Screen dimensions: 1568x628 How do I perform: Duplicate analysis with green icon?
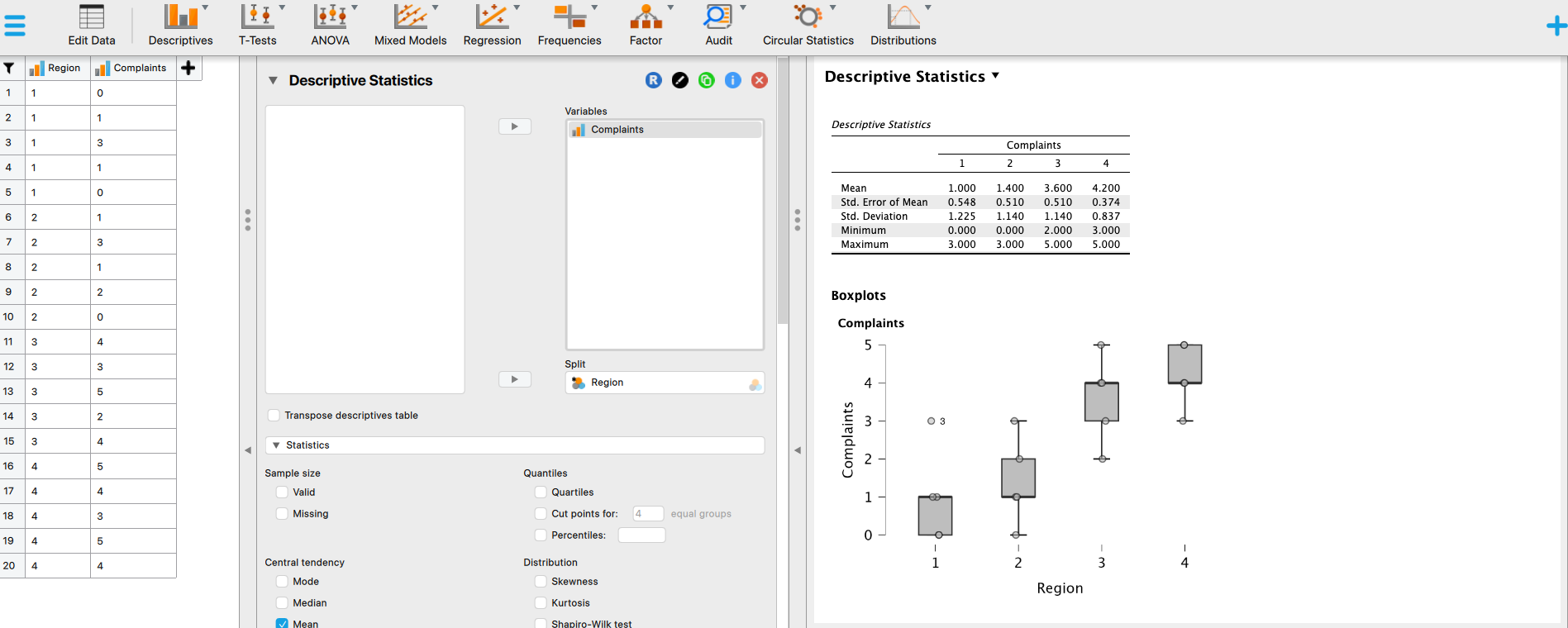coord(707,80)
